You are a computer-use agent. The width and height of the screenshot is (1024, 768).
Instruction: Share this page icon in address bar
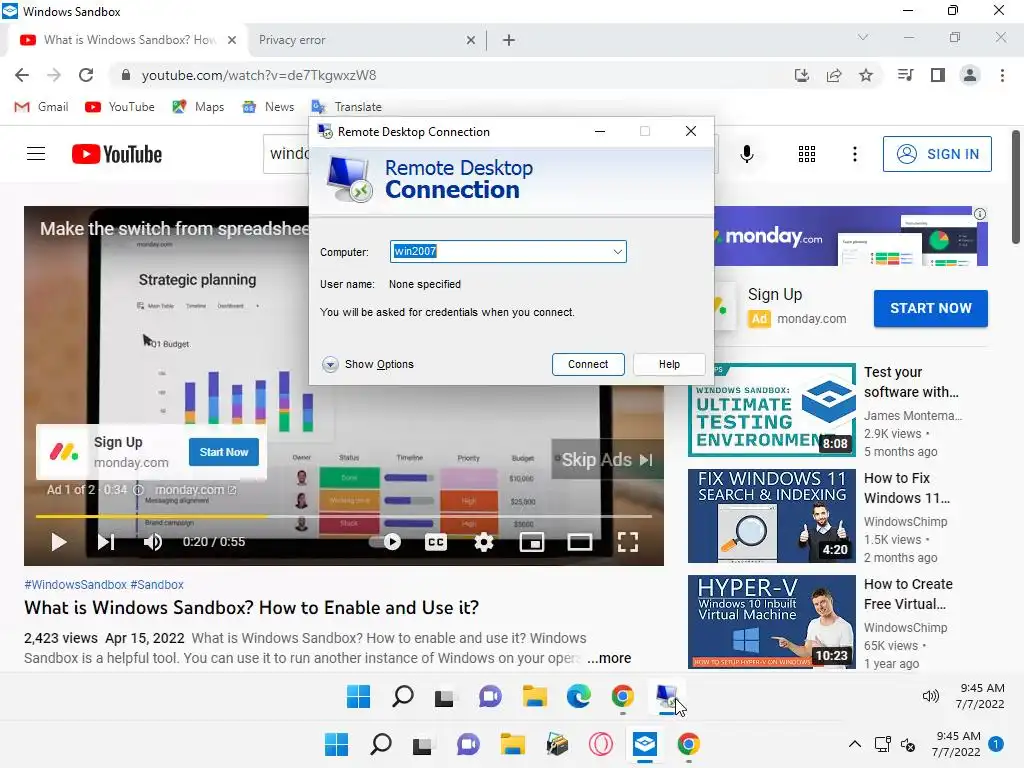tap(834, 75)
